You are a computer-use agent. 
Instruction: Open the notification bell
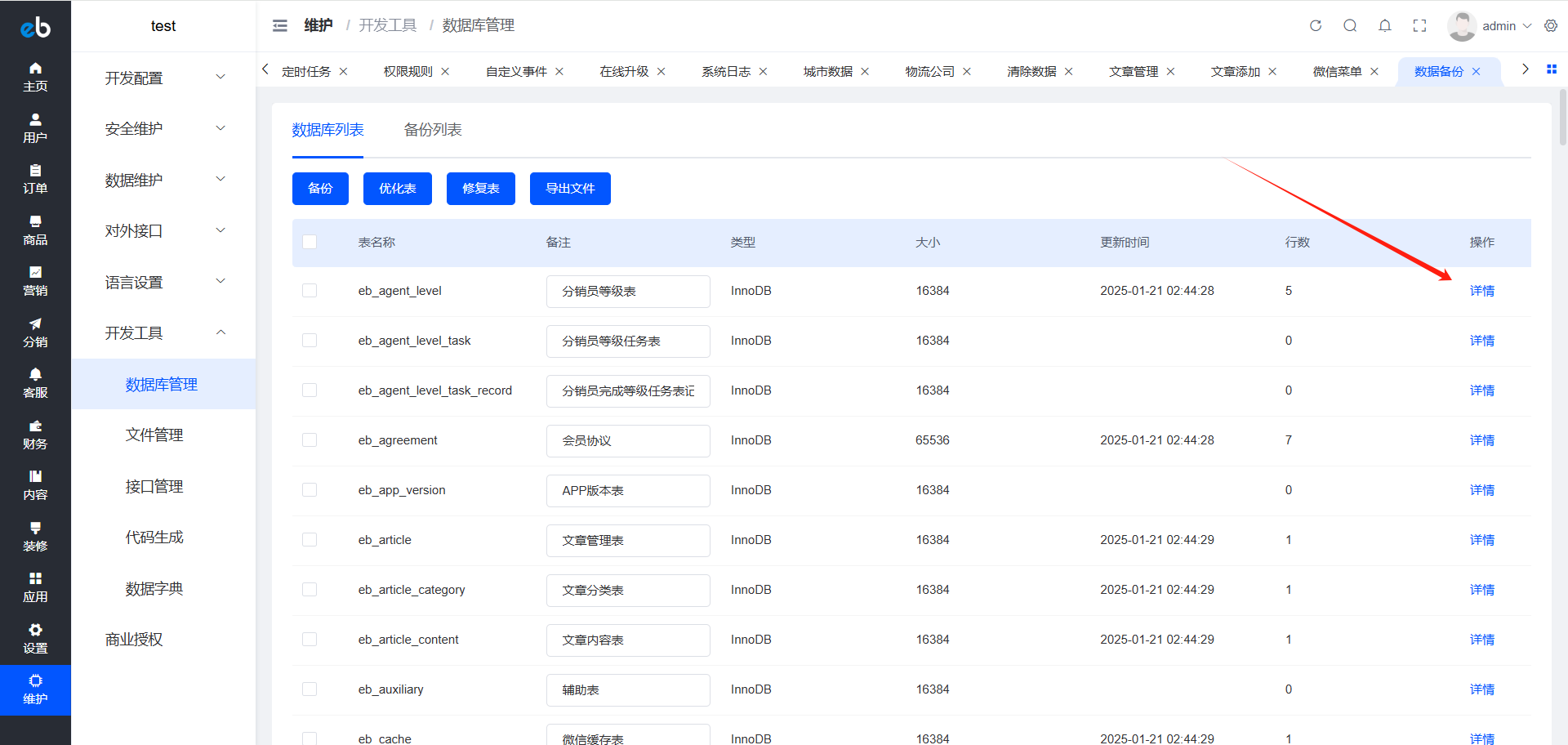coord(1384,25)
